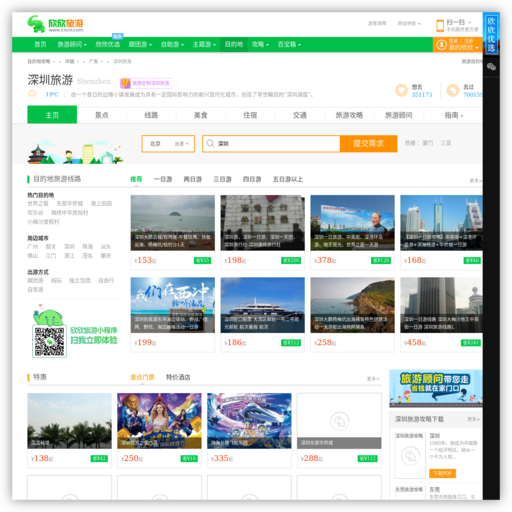The width and height of the screenshot is (512, 512).
Task: Click the phone scan icon in header
Action: point(440,25)
